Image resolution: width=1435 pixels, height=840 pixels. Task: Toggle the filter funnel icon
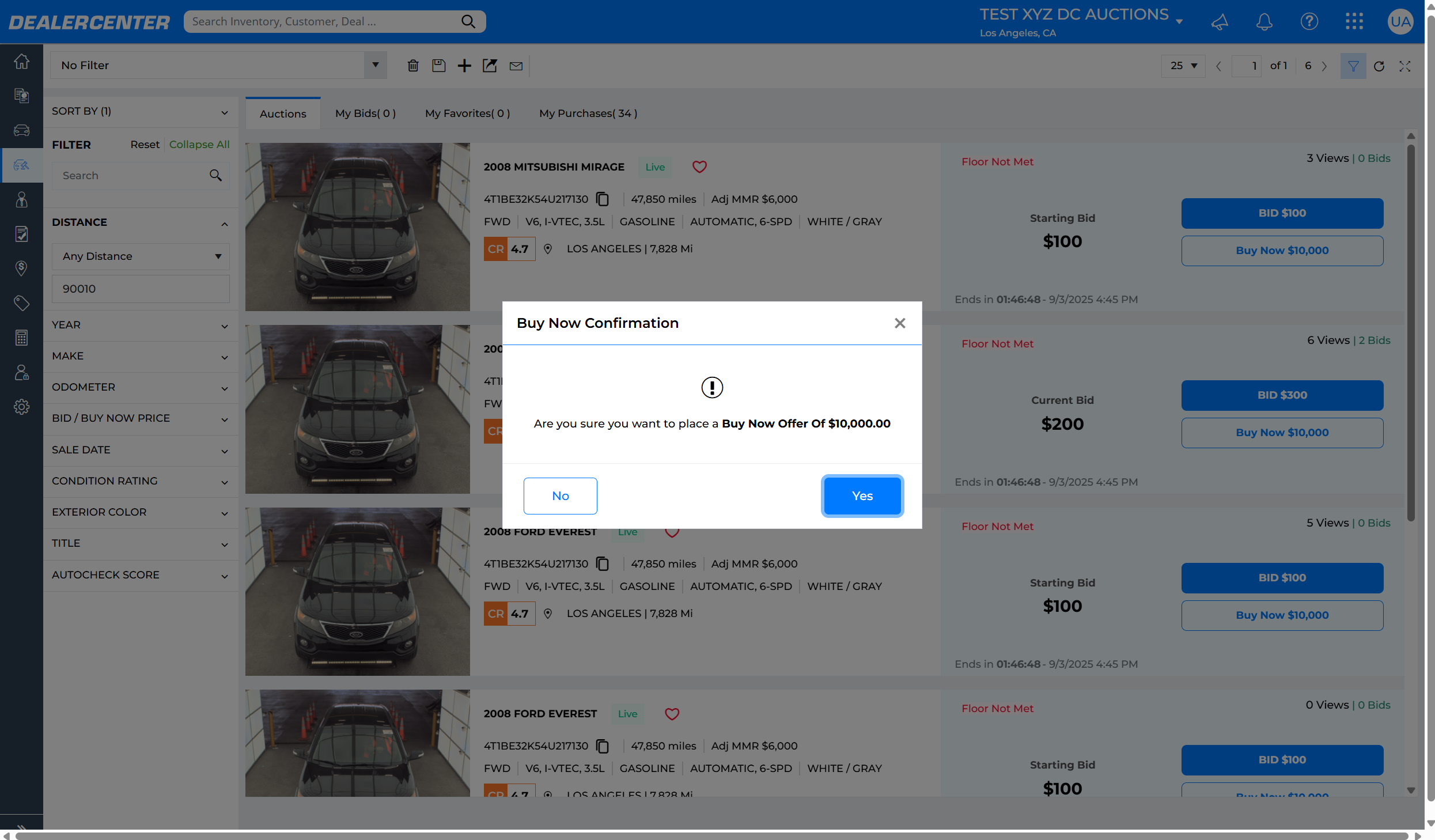click(x=1353, y=66)
